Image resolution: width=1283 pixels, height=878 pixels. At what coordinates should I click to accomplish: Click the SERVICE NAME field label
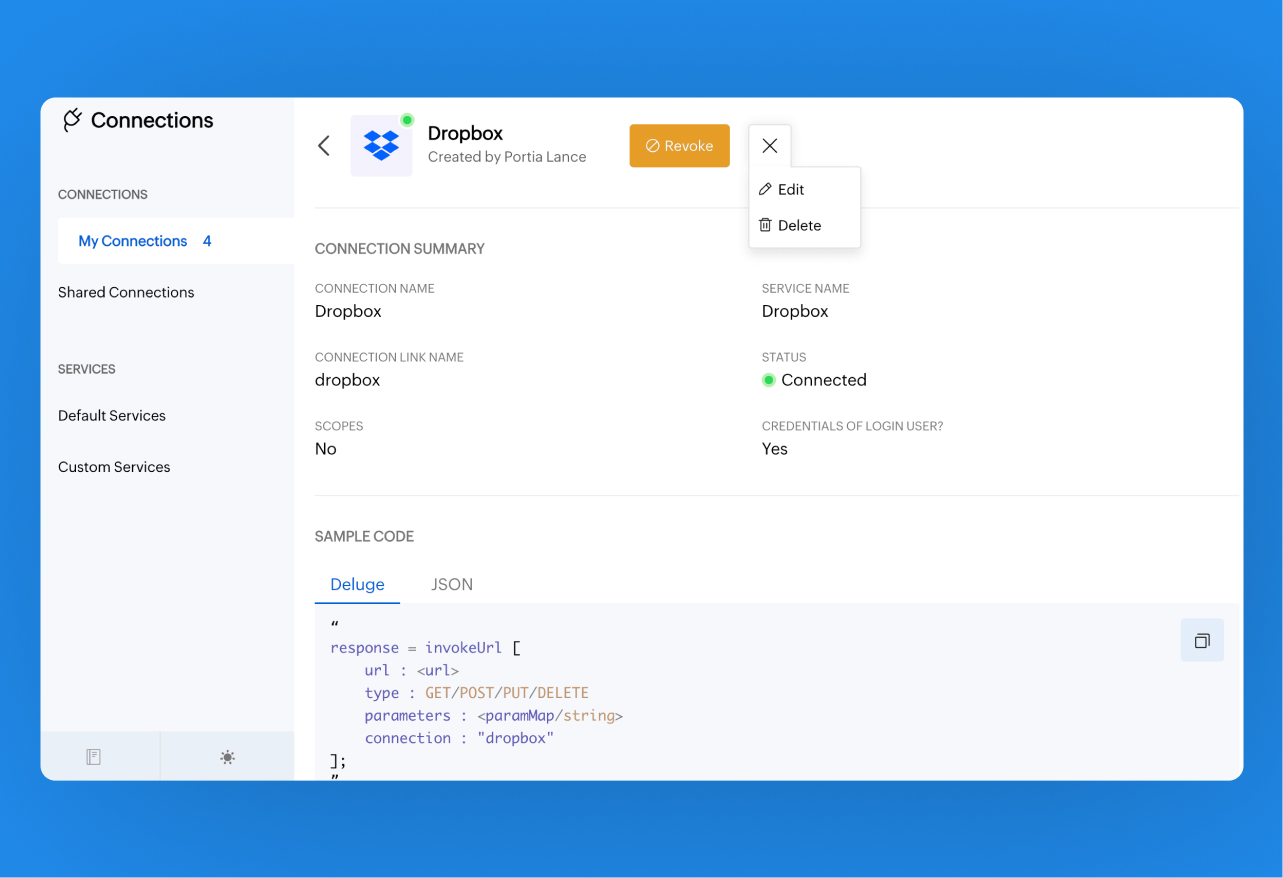[x=806, y=288]
